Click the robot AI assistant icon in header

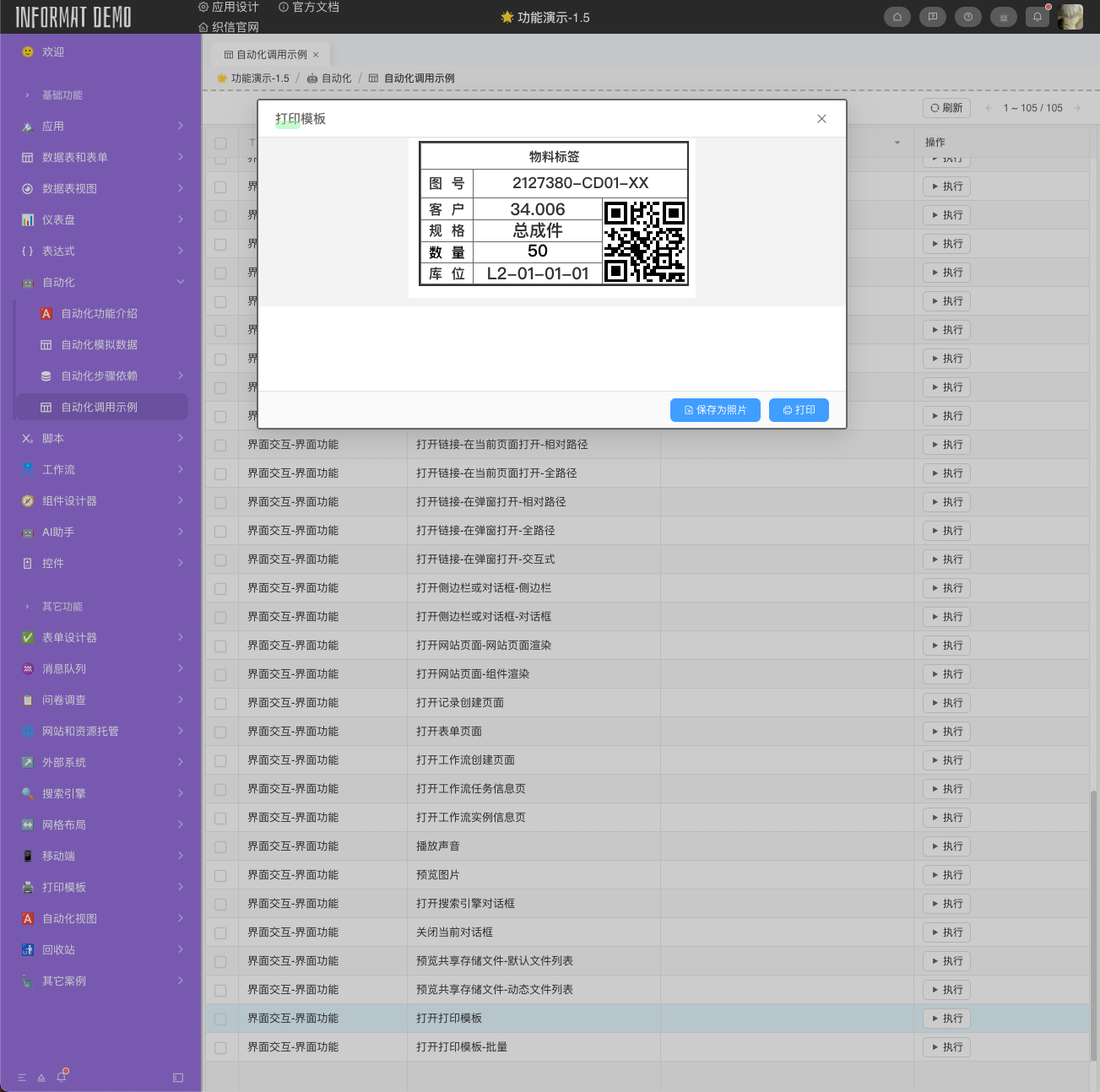coord(1003,17)
